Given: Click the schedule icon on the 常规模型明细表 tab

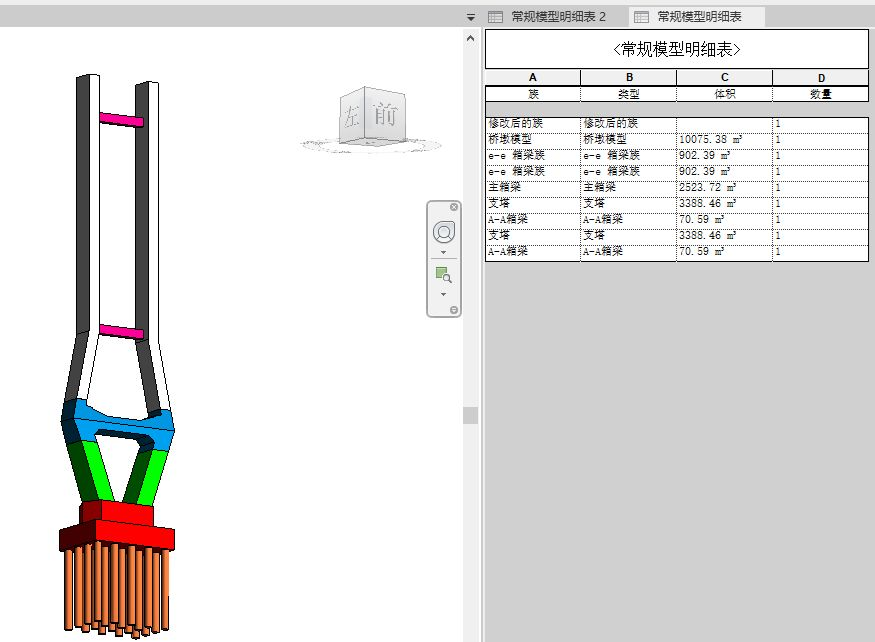Looking at the screenshot, I should click(x=642, y=17).
